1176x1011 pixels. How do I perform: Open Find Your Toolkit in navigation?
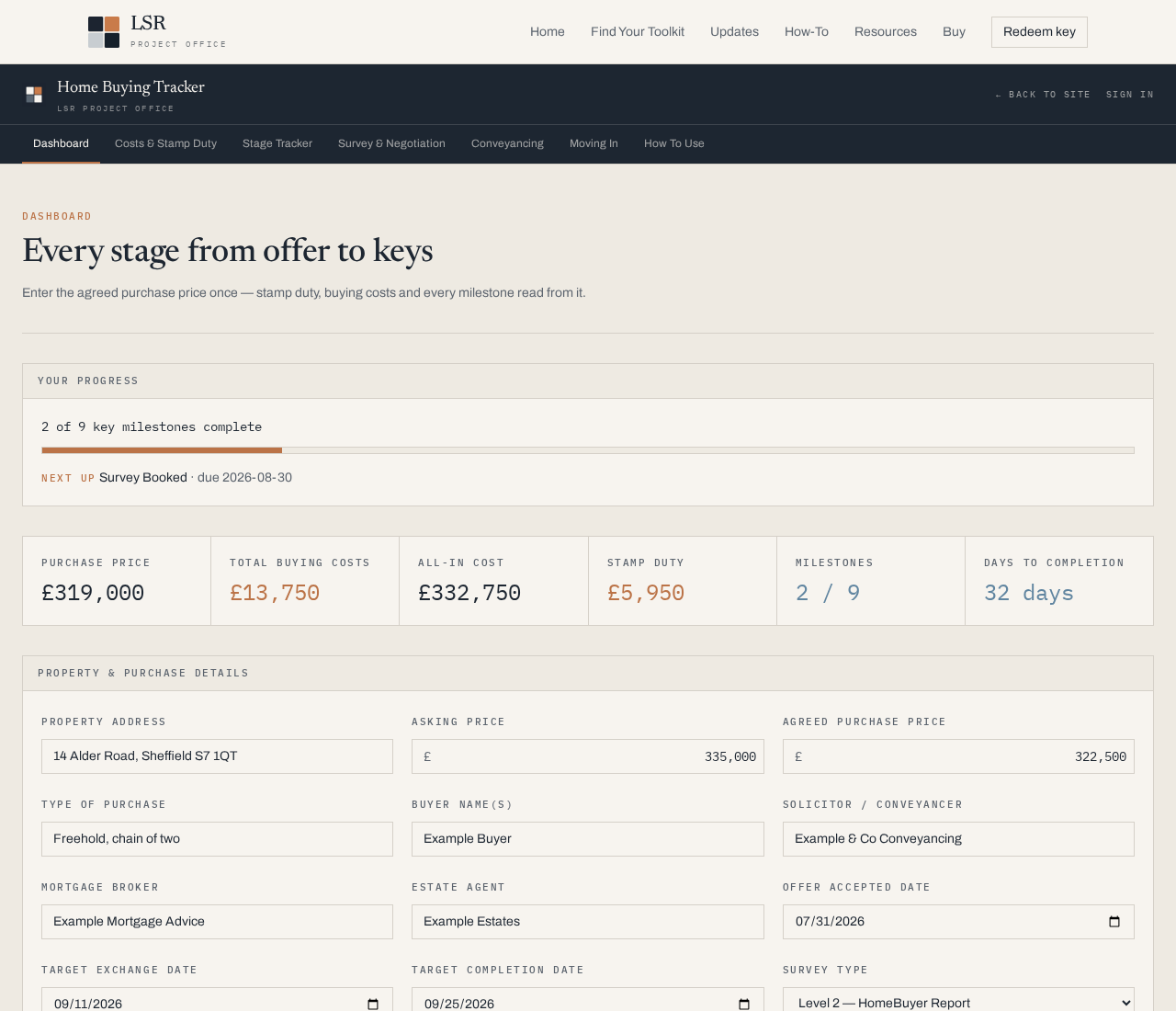(x=638, y=32)
